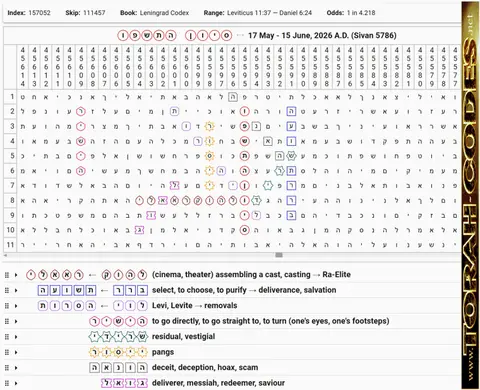Click 'deliverer, messiah, redeemer, saviour' description
The width and height of the screenshot is (480, 390).
click(x=218, y=383)
